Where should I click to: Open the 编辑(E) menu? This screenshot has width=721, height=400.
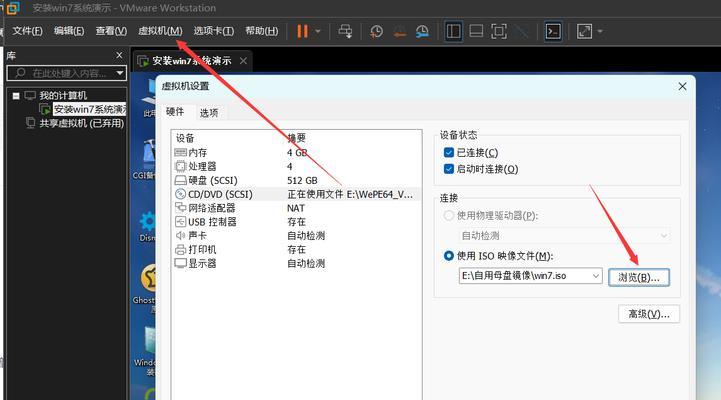(69, 31)
